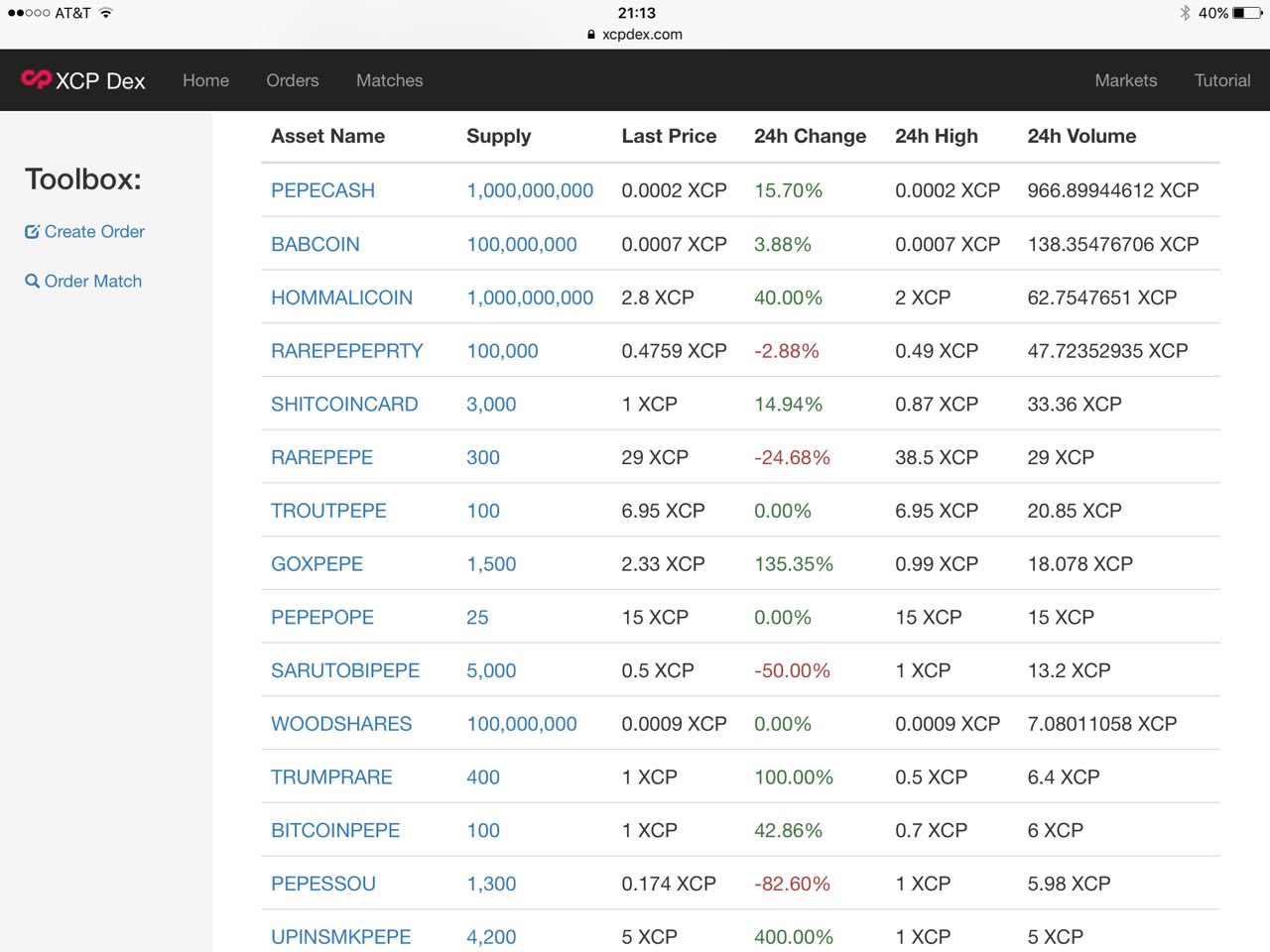The height and width of the screenshot is (952, 1270).
Task: Click PEPECASH supply 1,000,000,000
Action: (530, 190)
